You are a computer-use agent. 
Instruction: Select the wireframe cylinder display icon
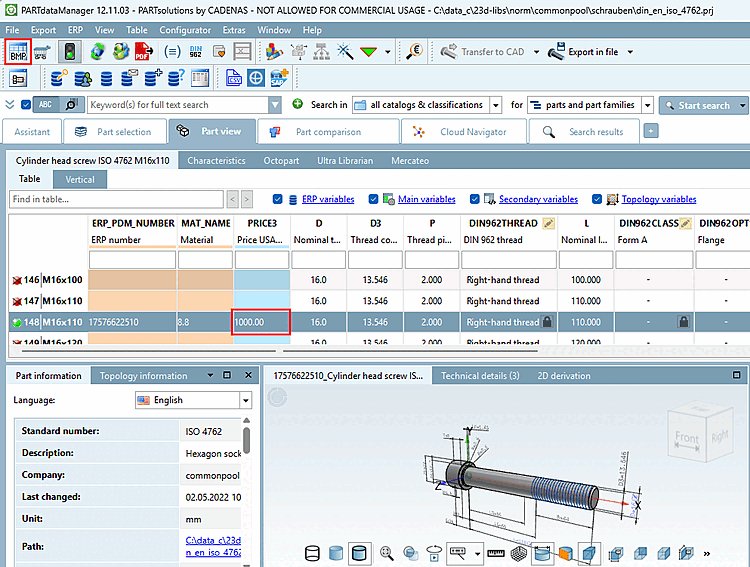(x=312, y=554)
